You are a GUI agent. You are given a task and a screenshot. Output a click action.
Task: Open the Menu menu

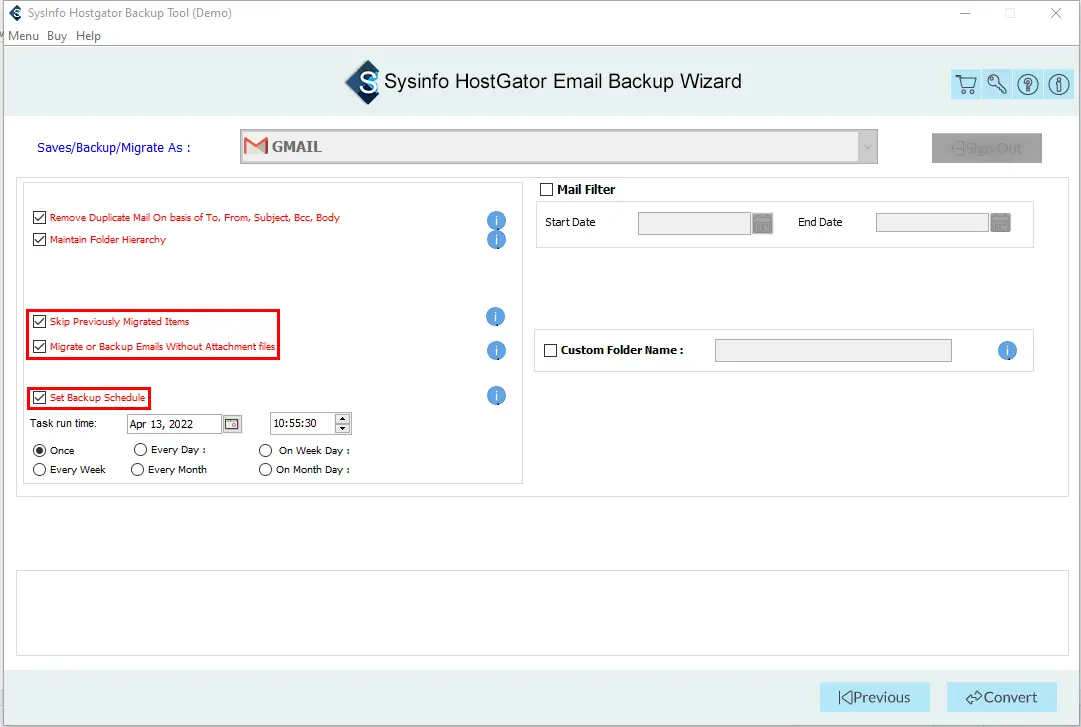[x=23, y=36]
